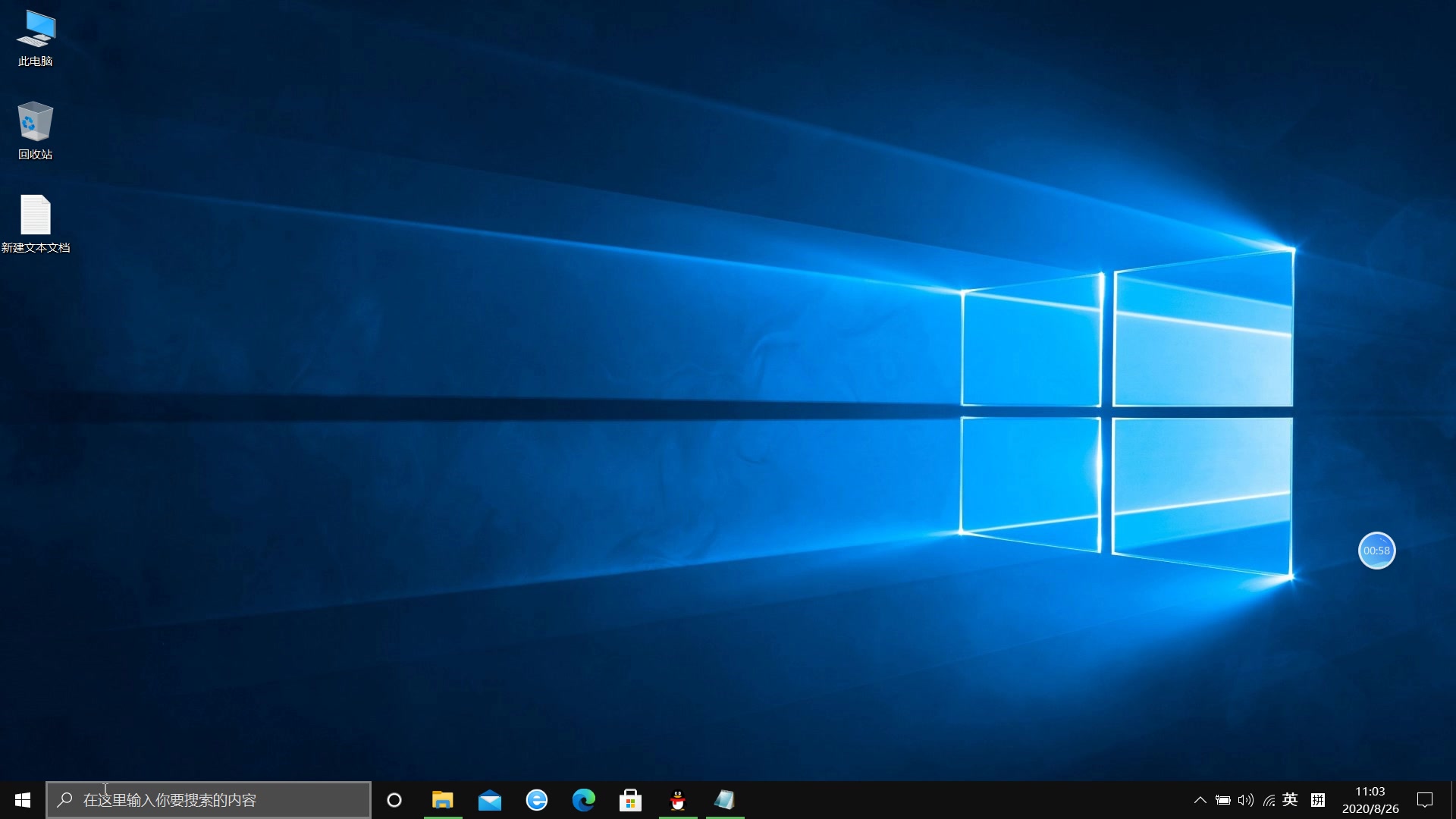Open the Action Center notifications

(1425, 800)
